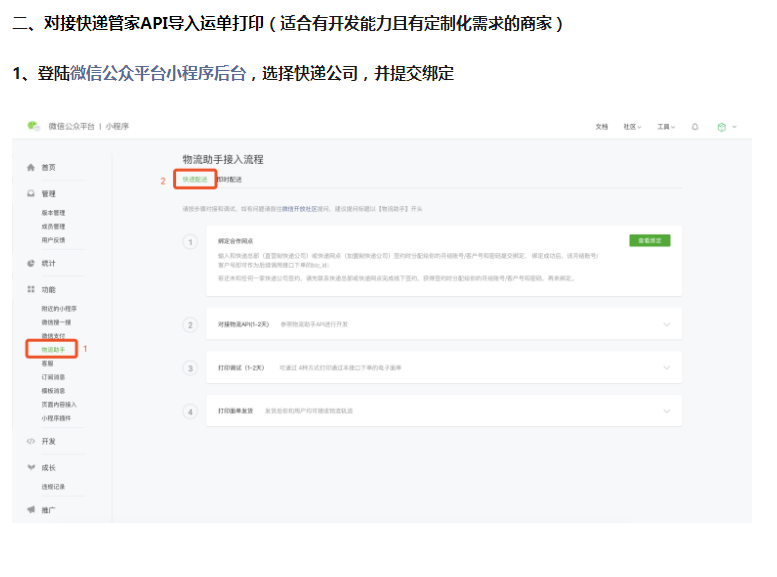Image resolution: width=777 pixels, height=577 pixels.
Task: Click the 物流助手接入流程 page title
Action: [223, 159]
